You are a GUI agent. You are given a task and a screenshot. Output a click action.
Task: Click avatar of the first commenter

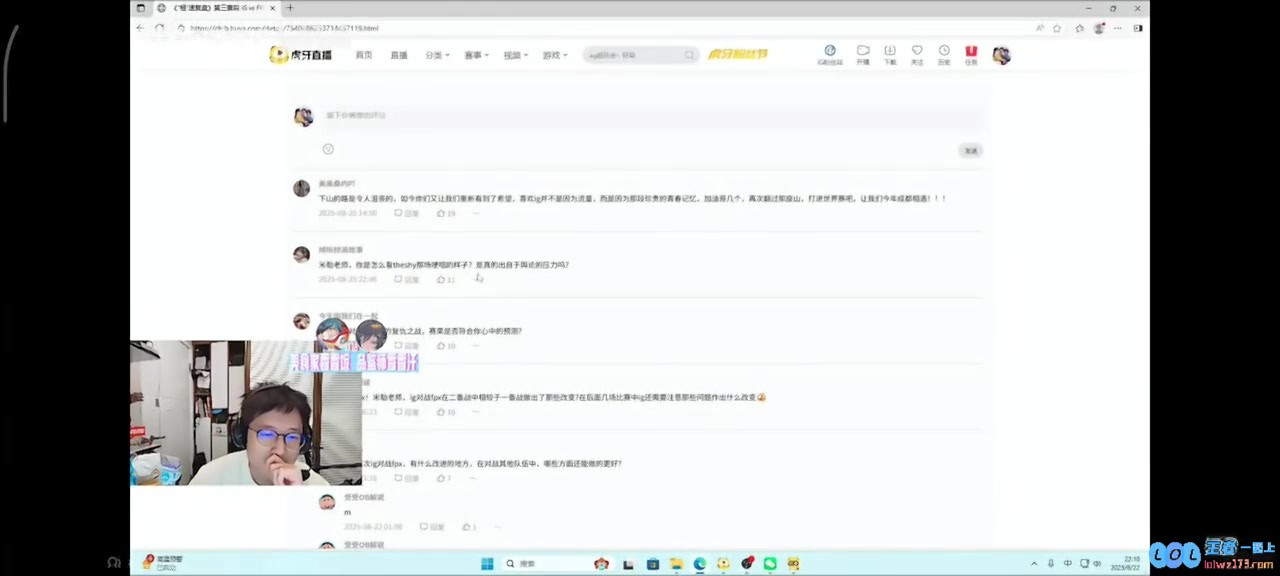coord(301,188)
